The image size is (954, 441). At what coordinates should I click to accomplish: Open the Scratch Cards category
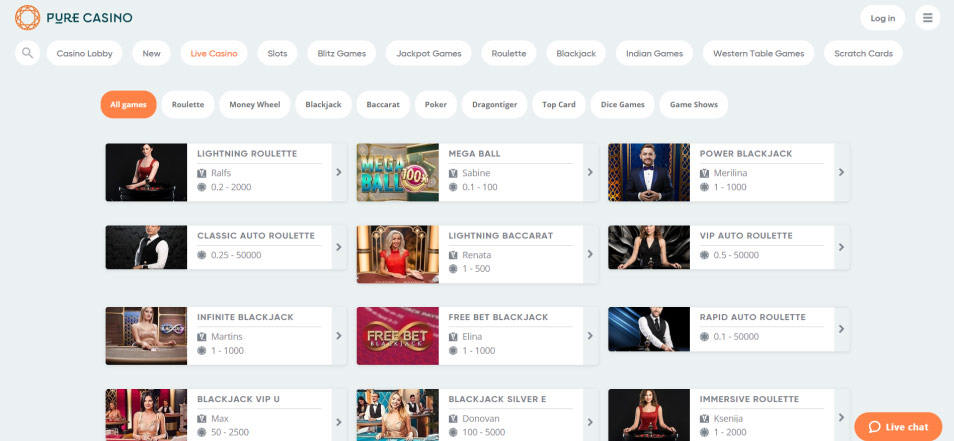click(863, 53)
